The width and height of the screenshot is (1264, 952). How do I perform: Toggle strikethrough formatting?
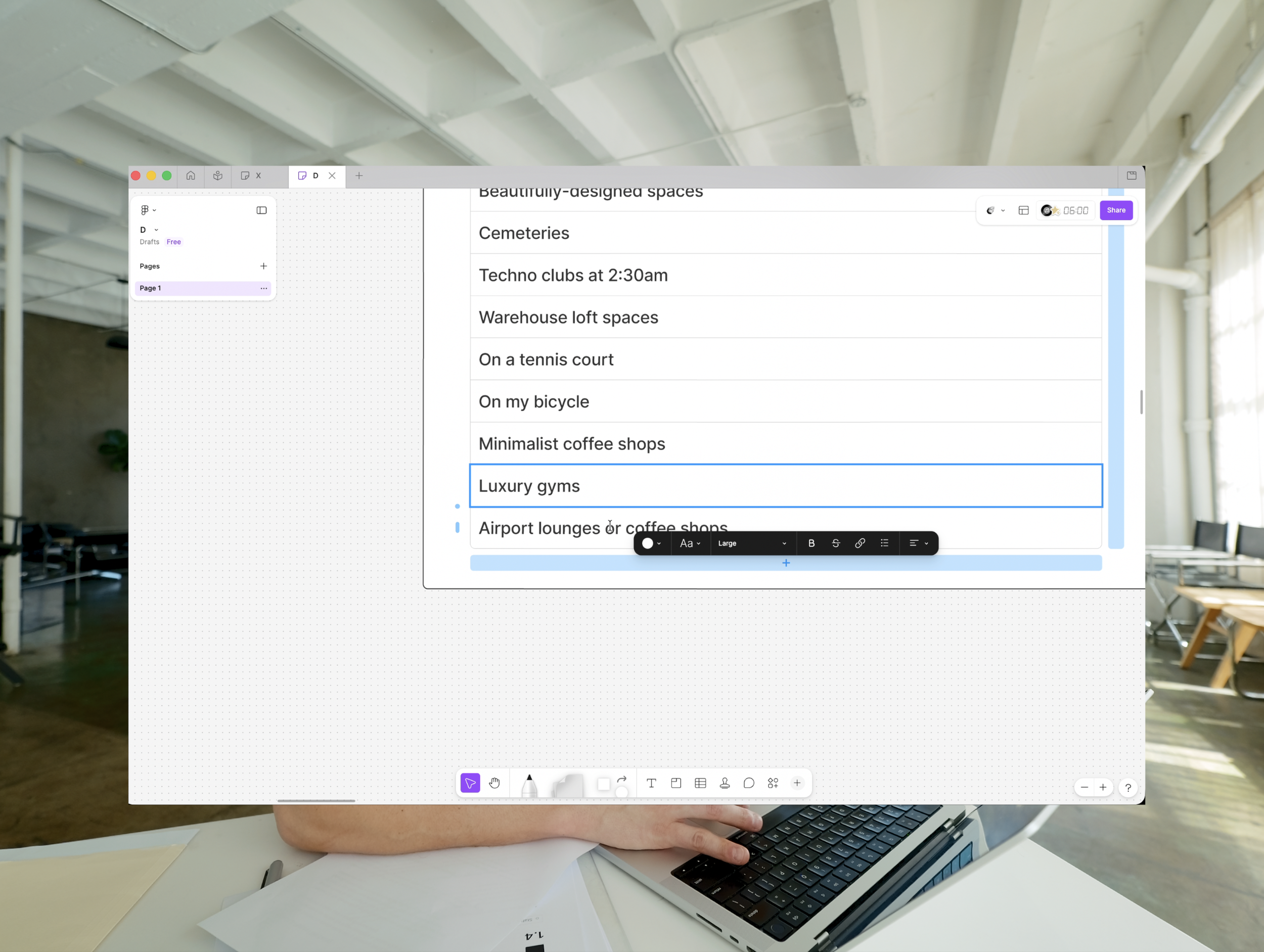click(x=835, y=543)
